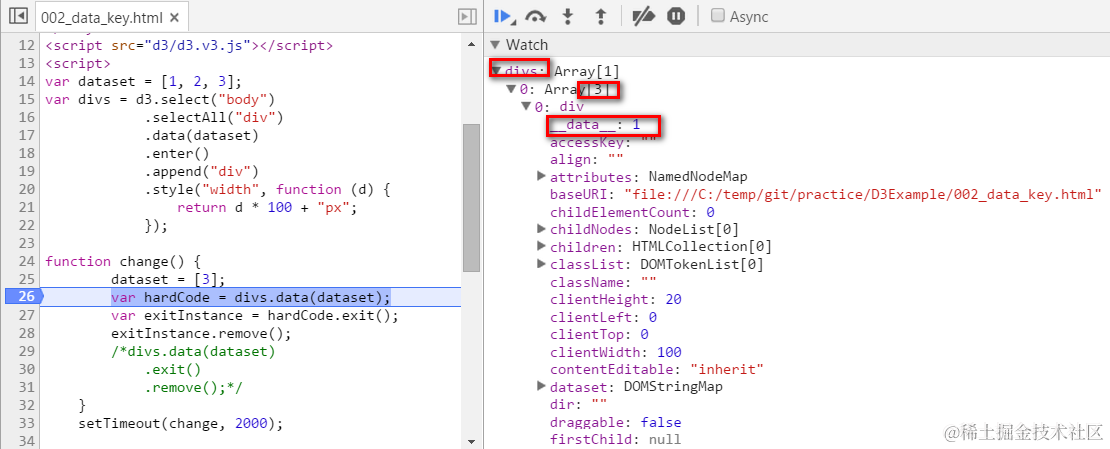Click the scroll down arrow in editor
This screenshot has width=1110, height=449.
[x=471, y=441]
